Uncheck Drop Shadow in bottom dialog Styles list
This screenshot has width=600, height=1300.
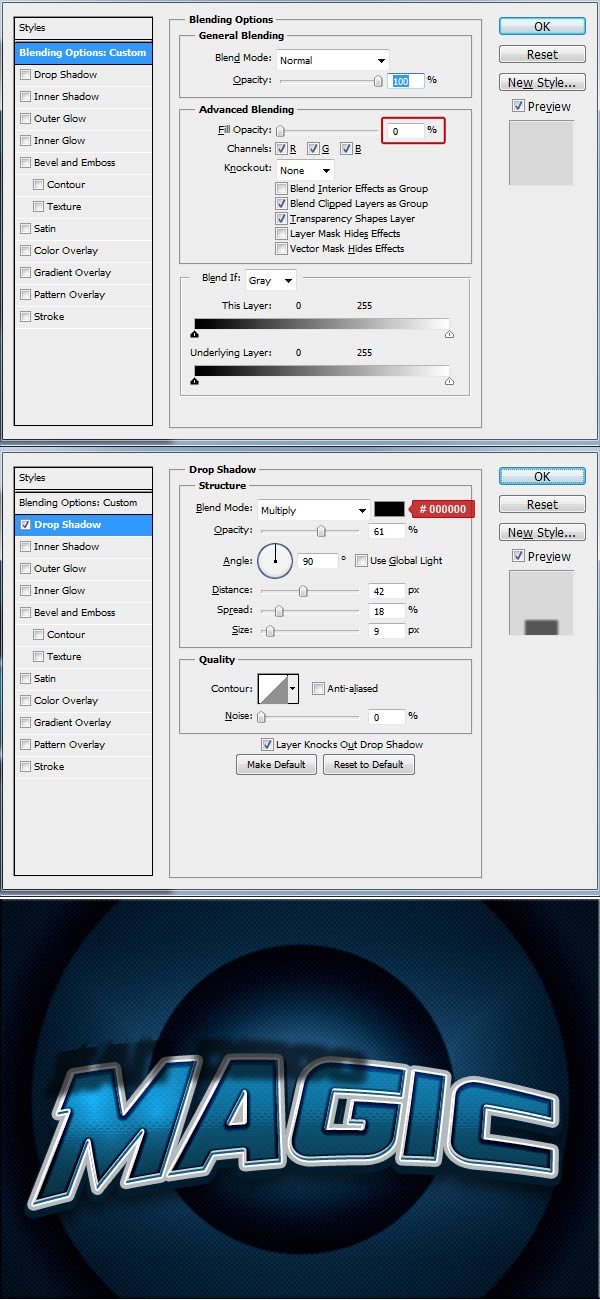(25, 525)
